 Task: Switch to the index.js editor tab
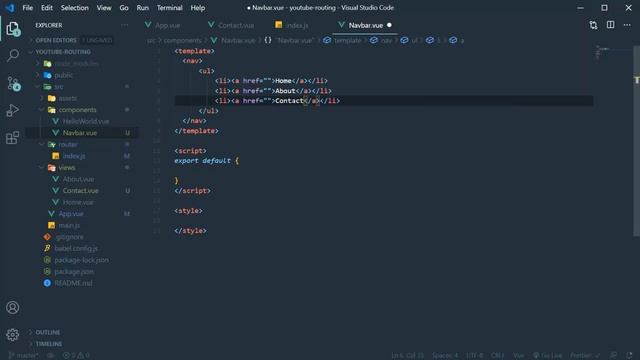tap(296, 25)
